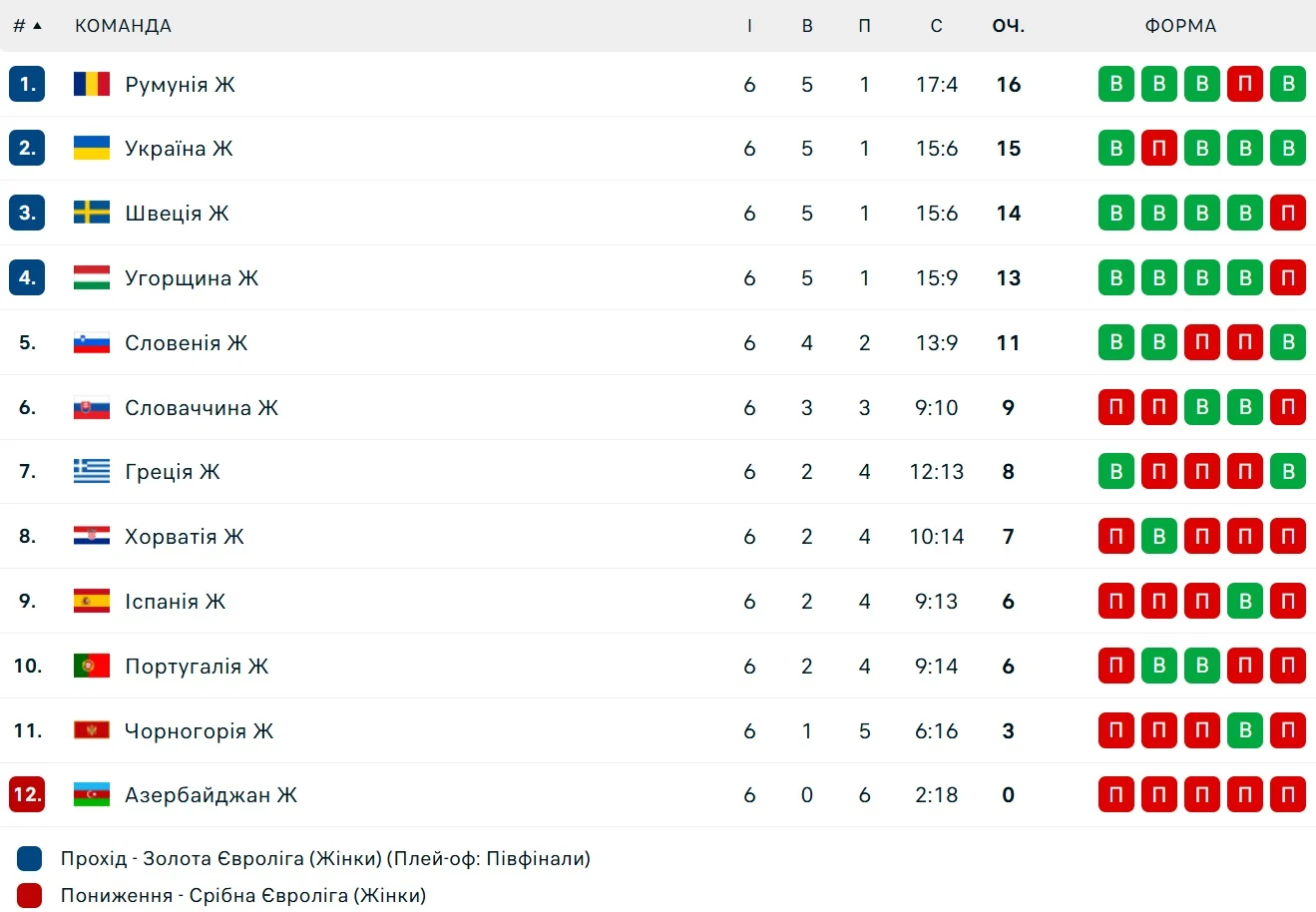This screenshot has height=912, width=1316.
Task: Click the Greece flag icon
Action: 91,471
